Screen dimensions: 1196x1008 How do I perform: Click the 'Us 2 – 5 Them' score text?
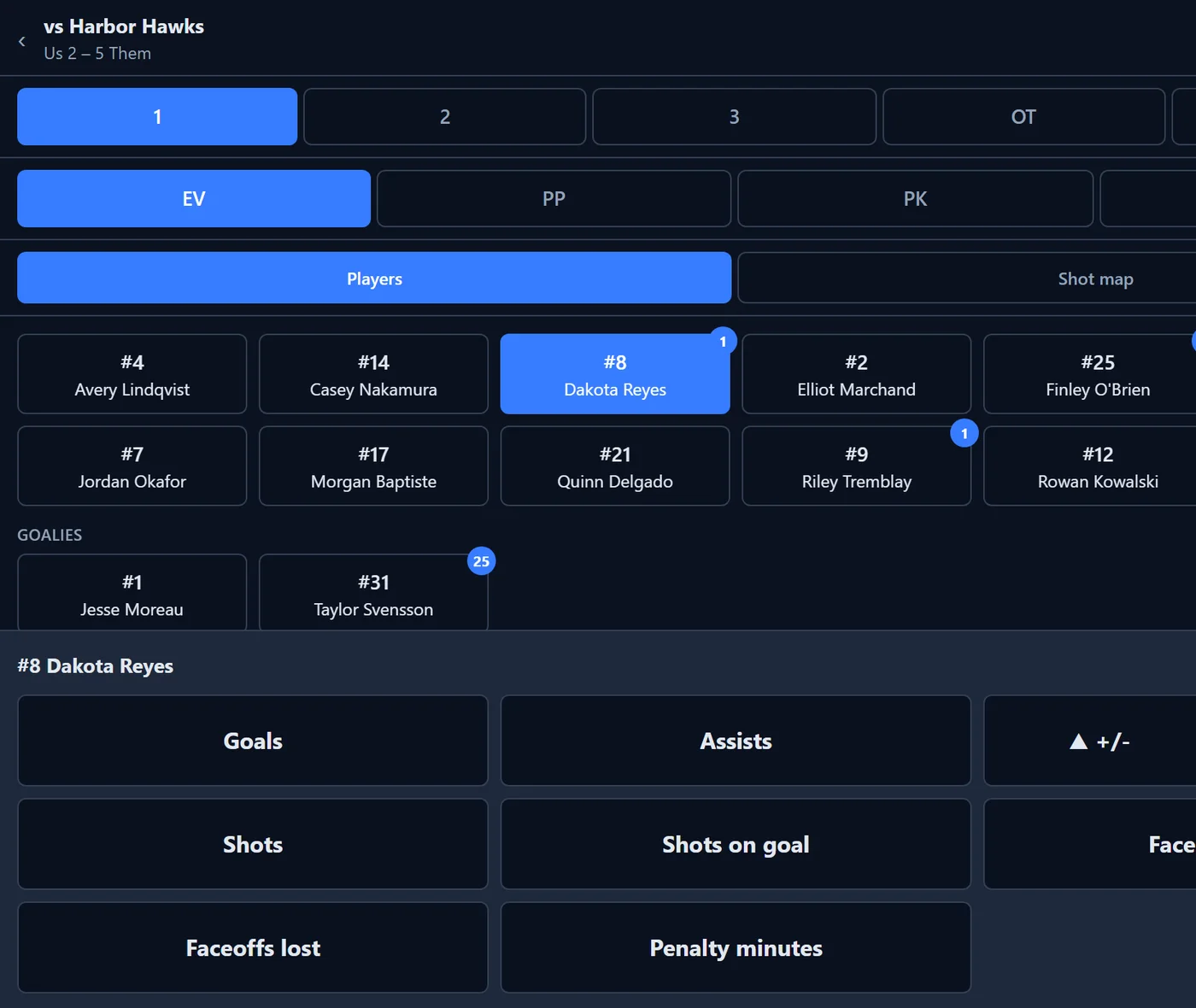[97, 53]
